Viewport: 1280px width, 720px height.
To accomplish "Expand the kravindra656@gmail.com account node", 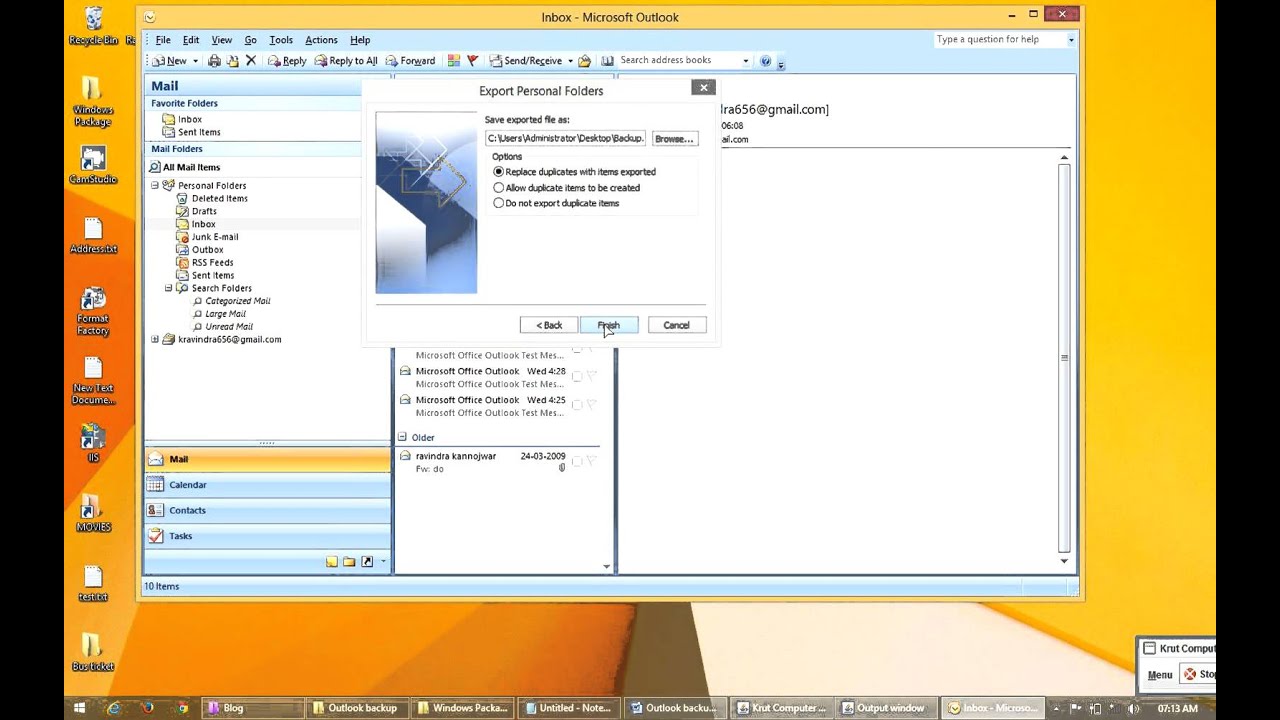I will pos(155,339).
